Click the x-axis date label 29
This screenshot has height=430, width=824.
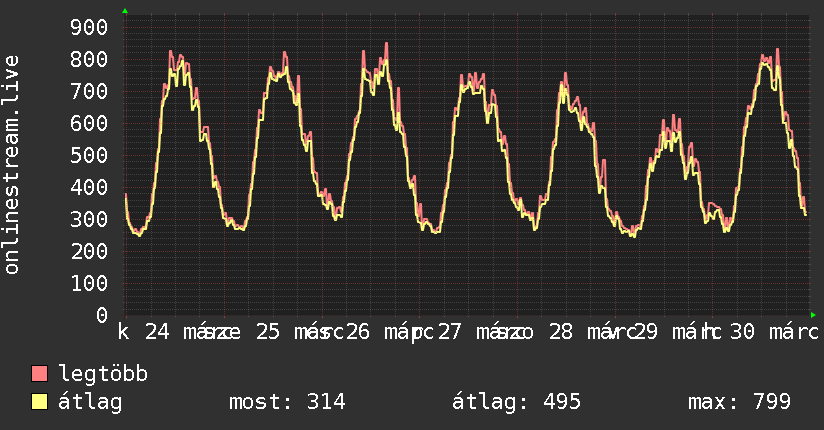point(645,332)
